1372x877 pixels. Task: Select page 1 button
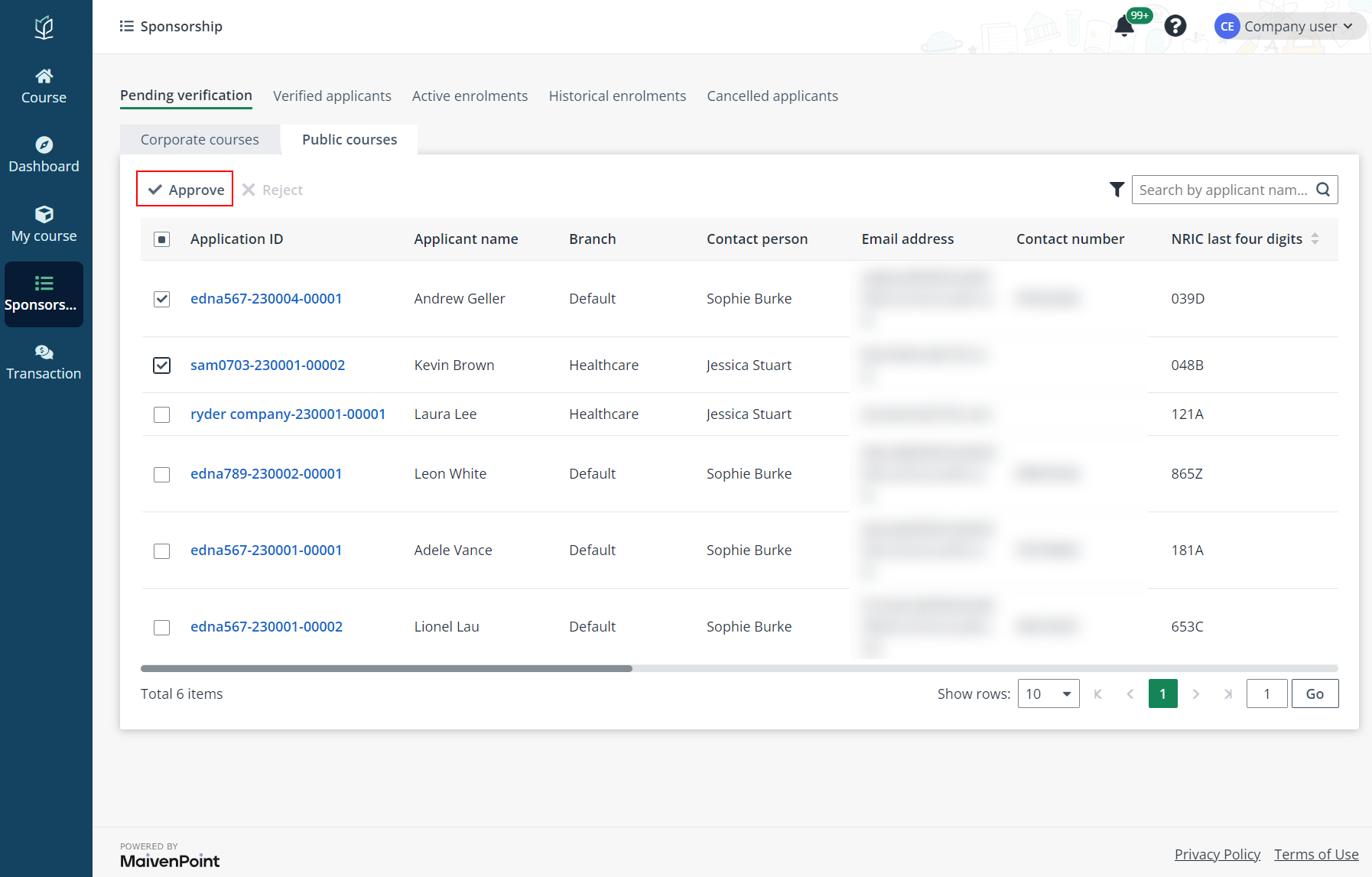[1162, 693]
